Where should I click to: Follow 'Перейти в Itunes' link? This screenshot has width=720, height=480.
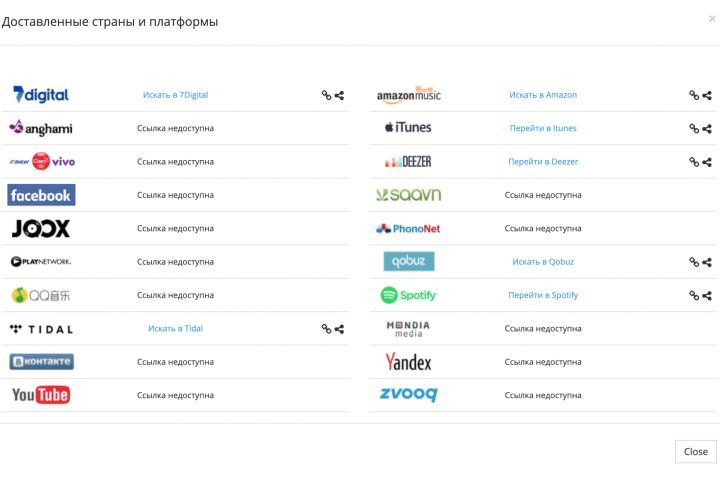tap(542, 128)
